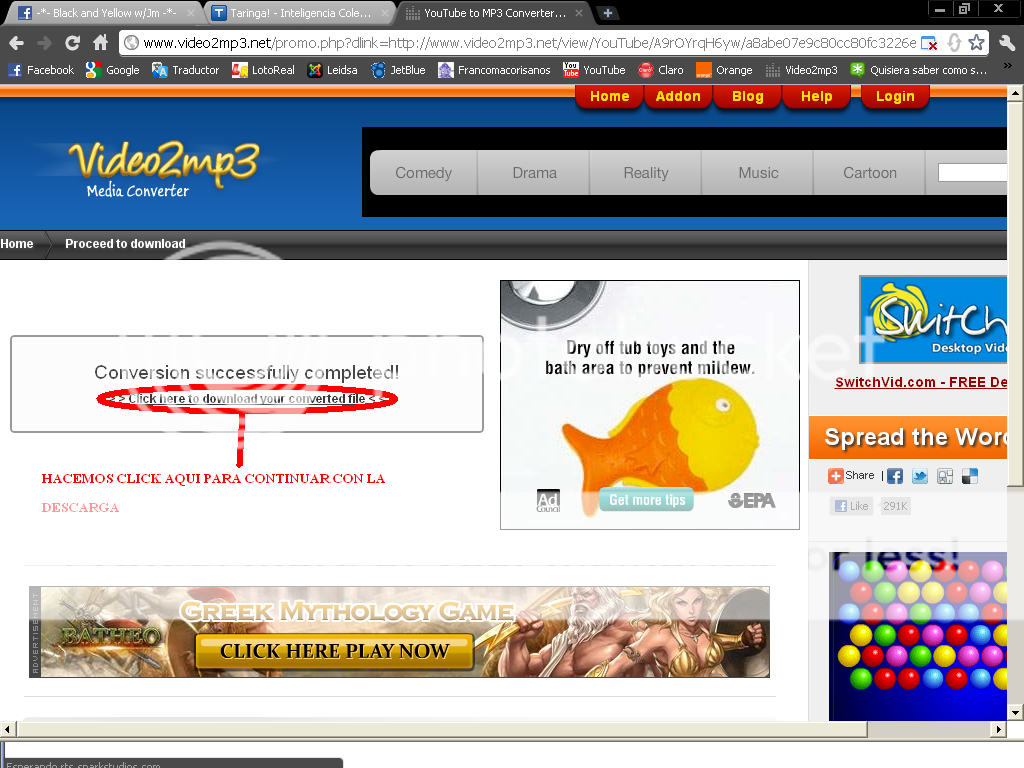Viewport: 1024px width, 768px height.
Task: Click 'Click here to download your converted file'
Action: [x=247, y=398]
